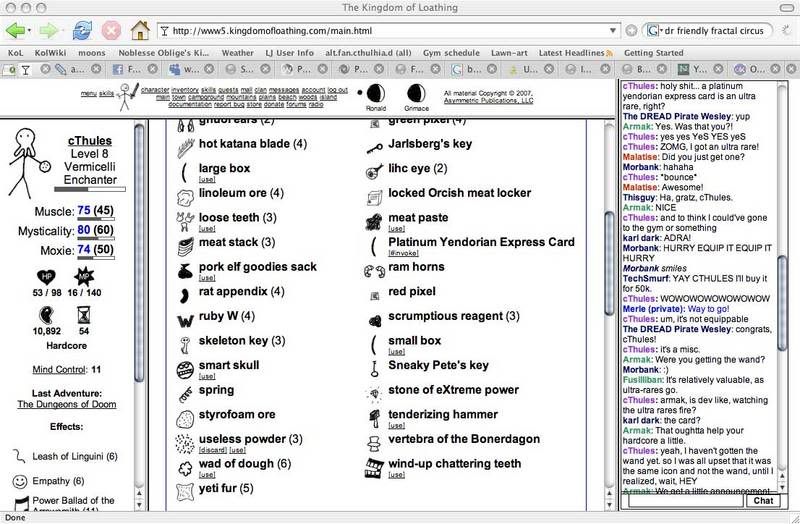This screenshot has width=800, height=524.
Task: Click the inventory pane scrollbar thumb
Action: coord(609,263)
